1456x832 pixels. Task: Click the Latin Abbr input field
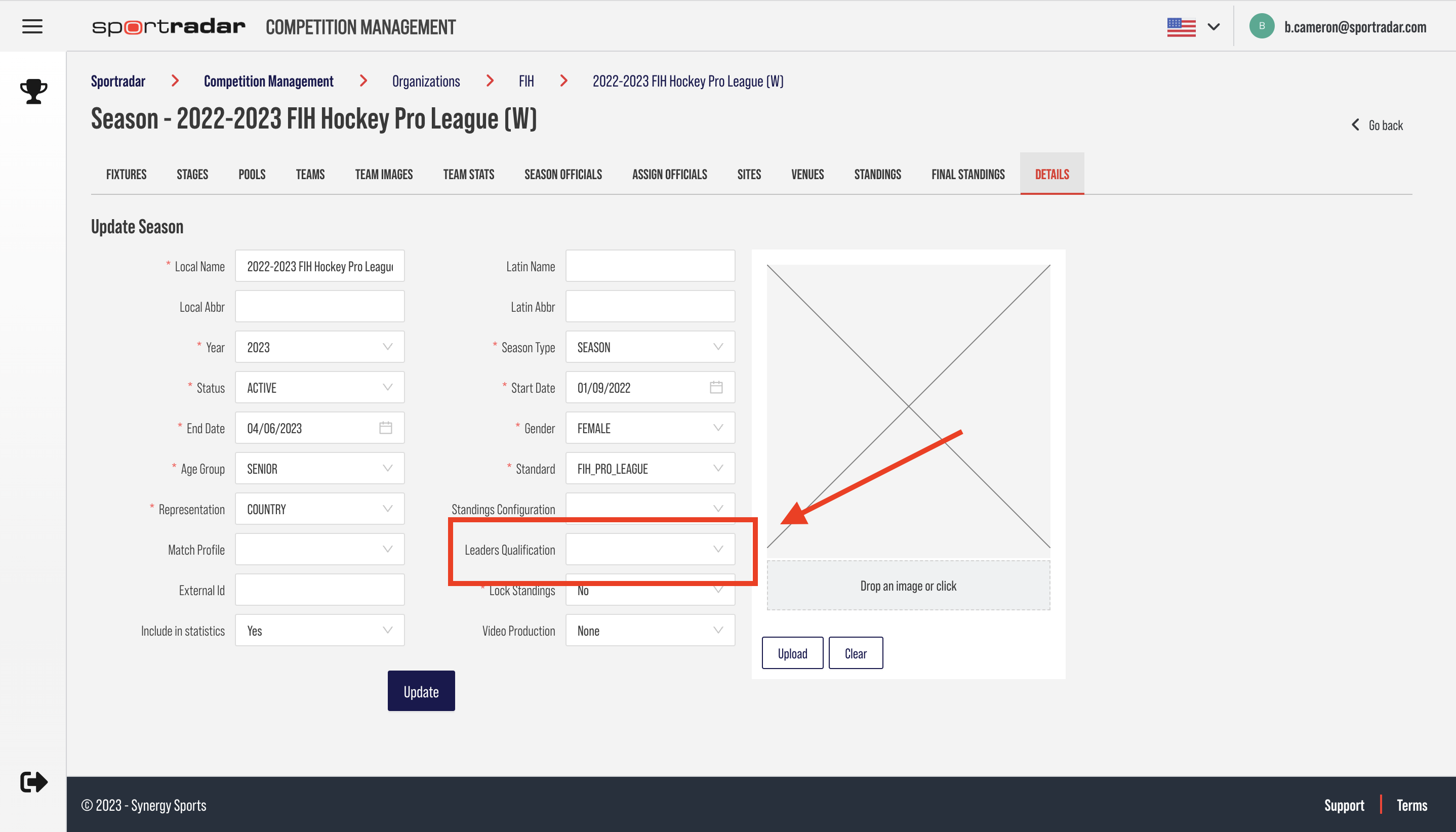pyautogui.click(x=650, y=306)
